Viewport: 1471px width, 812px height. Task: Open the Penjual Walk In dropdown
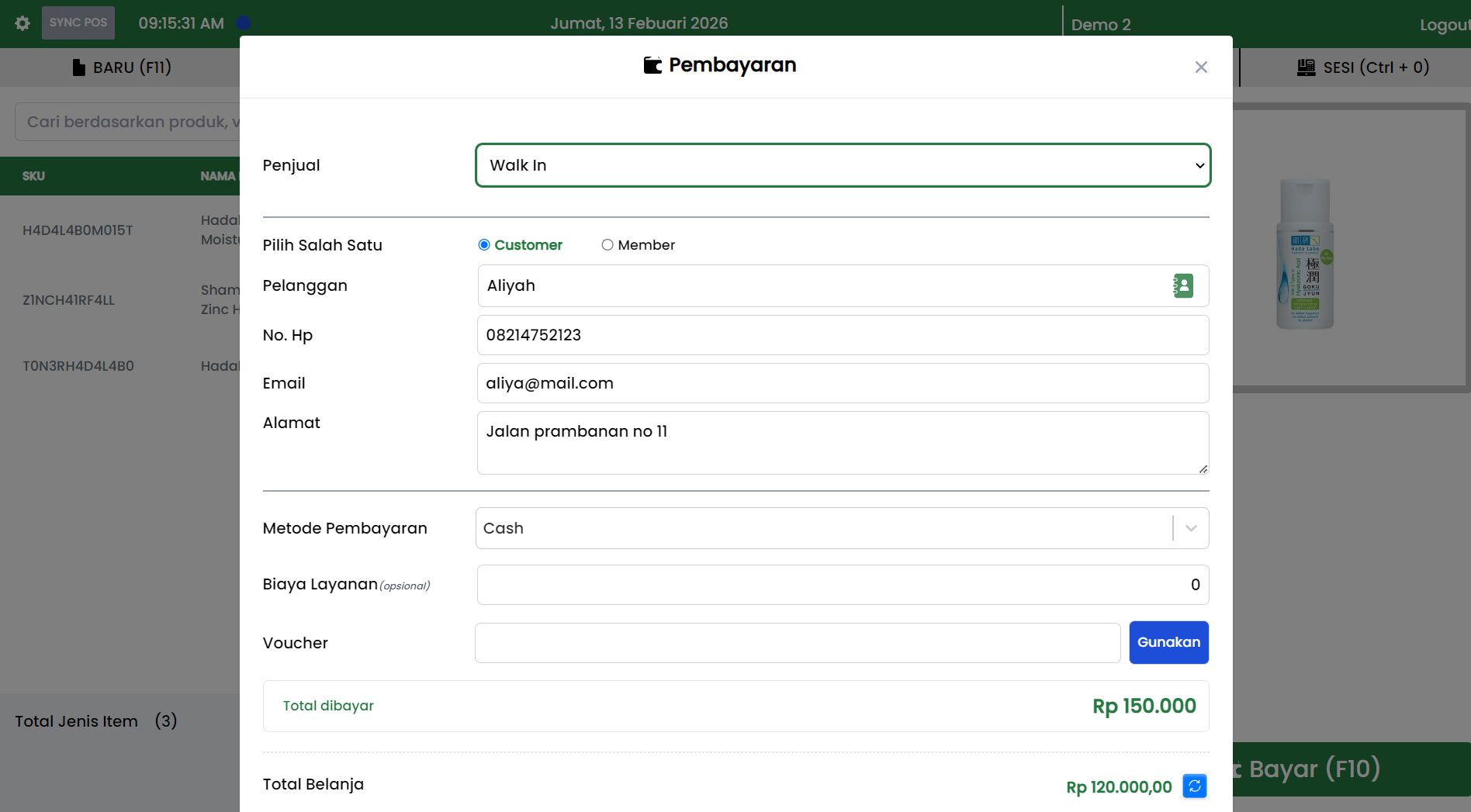pyautogui.click(x=843, y=165)
